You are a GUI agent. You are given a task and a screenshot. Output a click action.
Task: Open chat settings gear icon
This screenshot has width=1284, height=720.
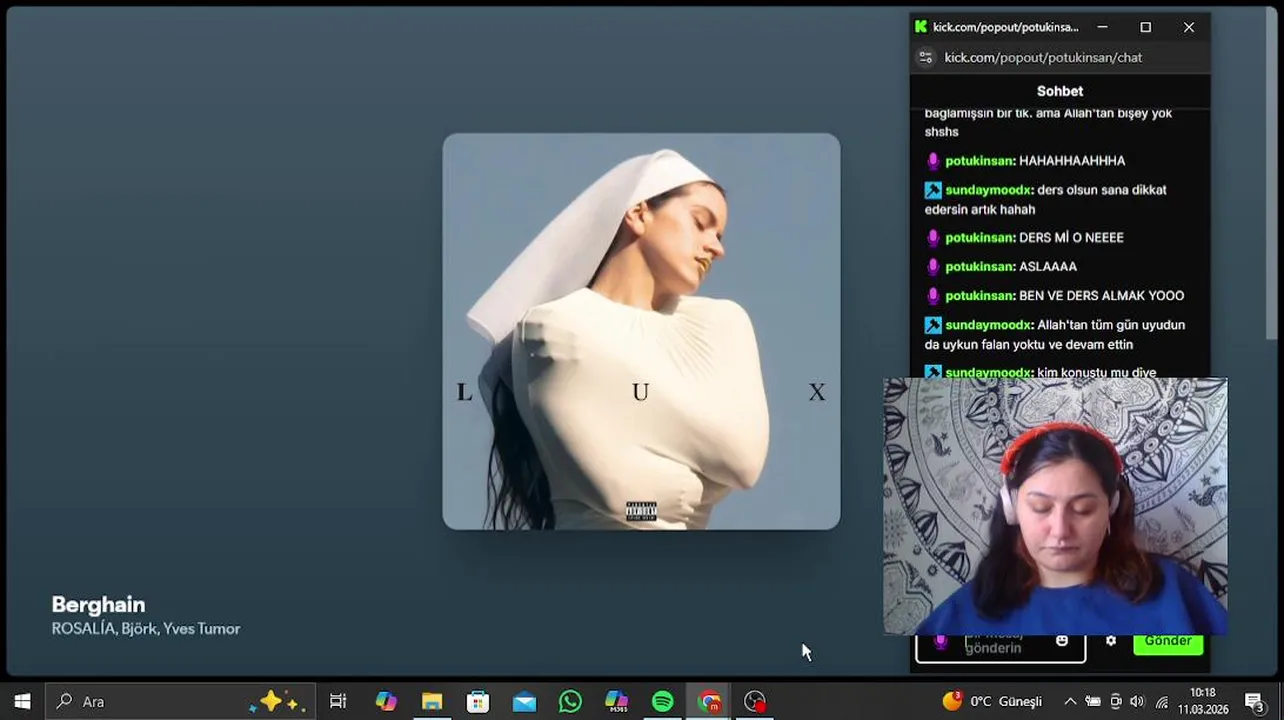[1111, 641]
